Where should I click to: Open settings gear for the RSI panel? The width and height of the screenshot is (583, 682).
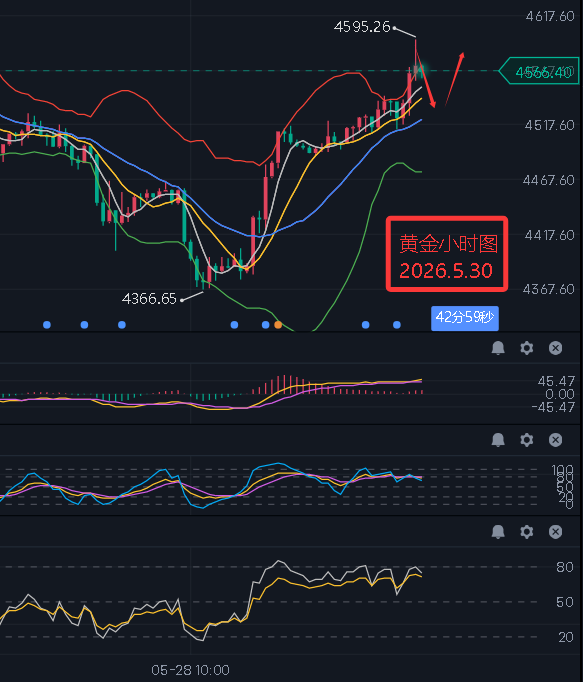point(527,532)
